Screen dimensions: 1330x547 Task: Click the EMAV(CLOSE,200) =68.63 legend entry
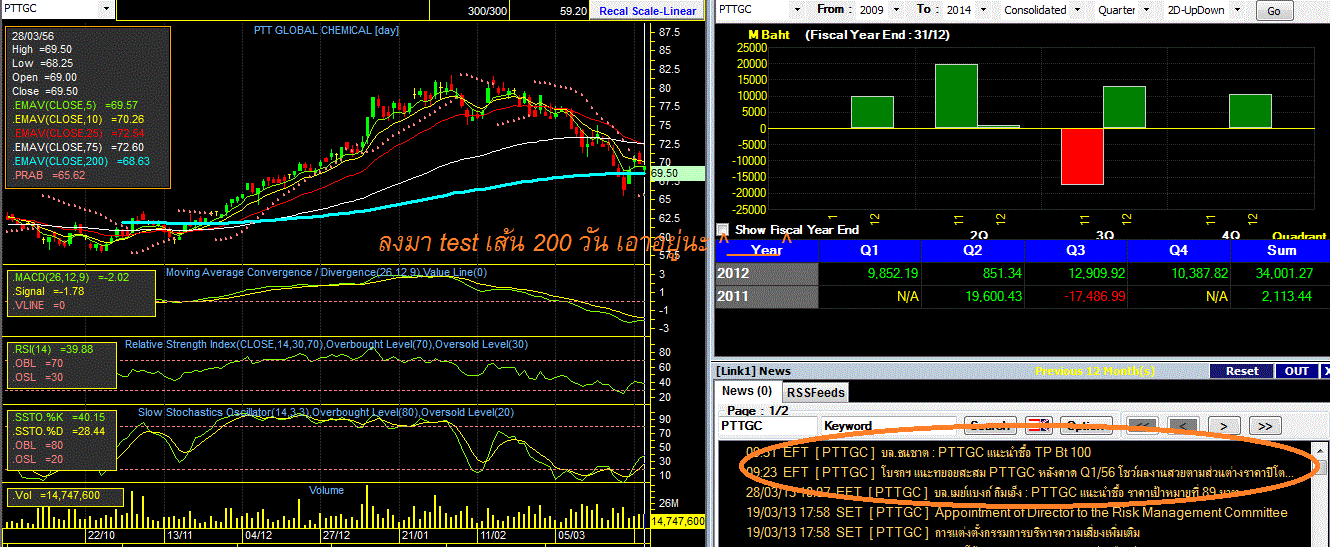(x=81, y=160)
